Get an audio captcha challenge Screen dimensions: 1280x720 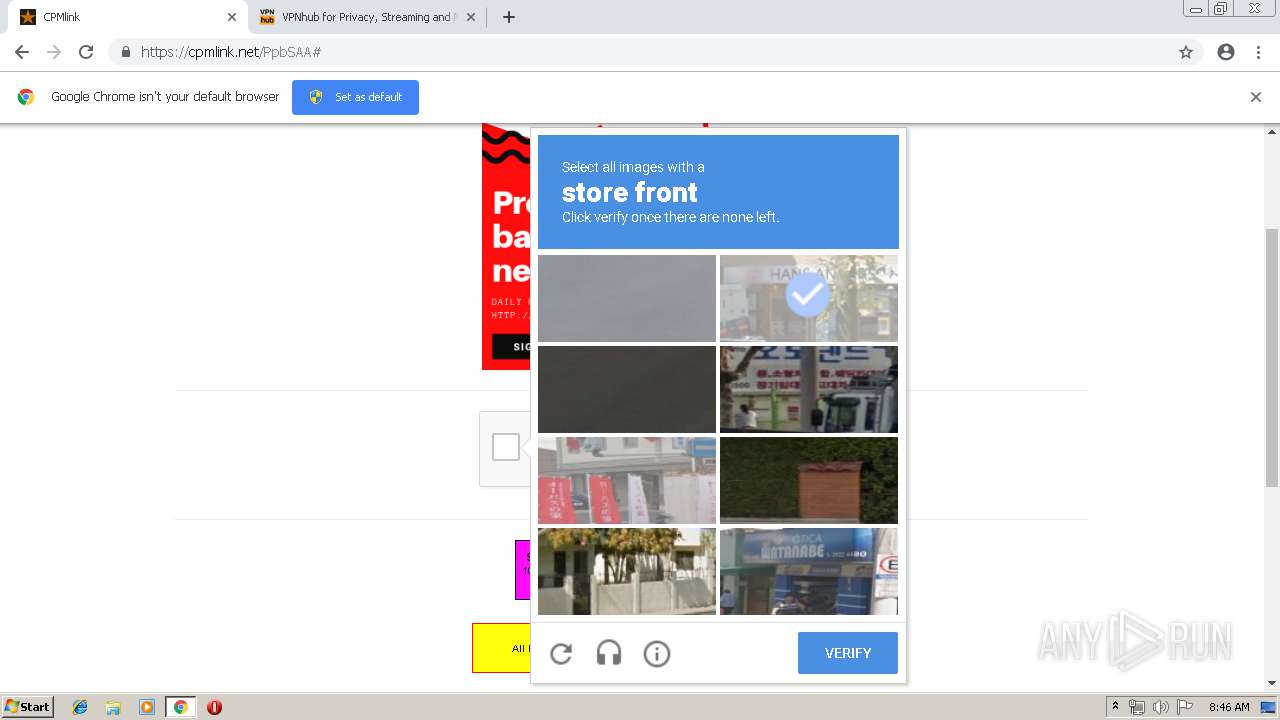(x=609, y=654)
